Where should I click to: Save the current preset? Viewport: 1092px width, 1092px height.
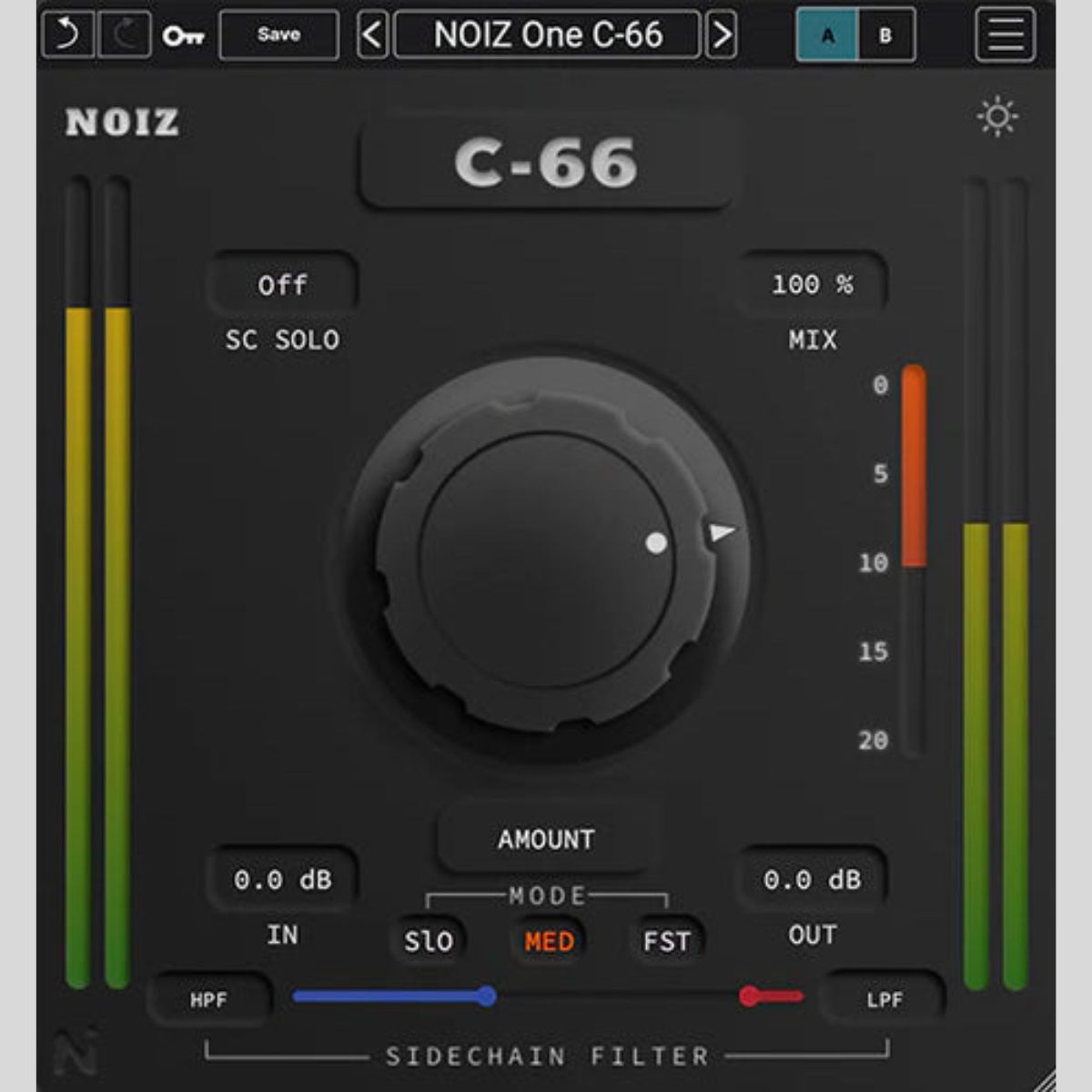click(278, 35)
